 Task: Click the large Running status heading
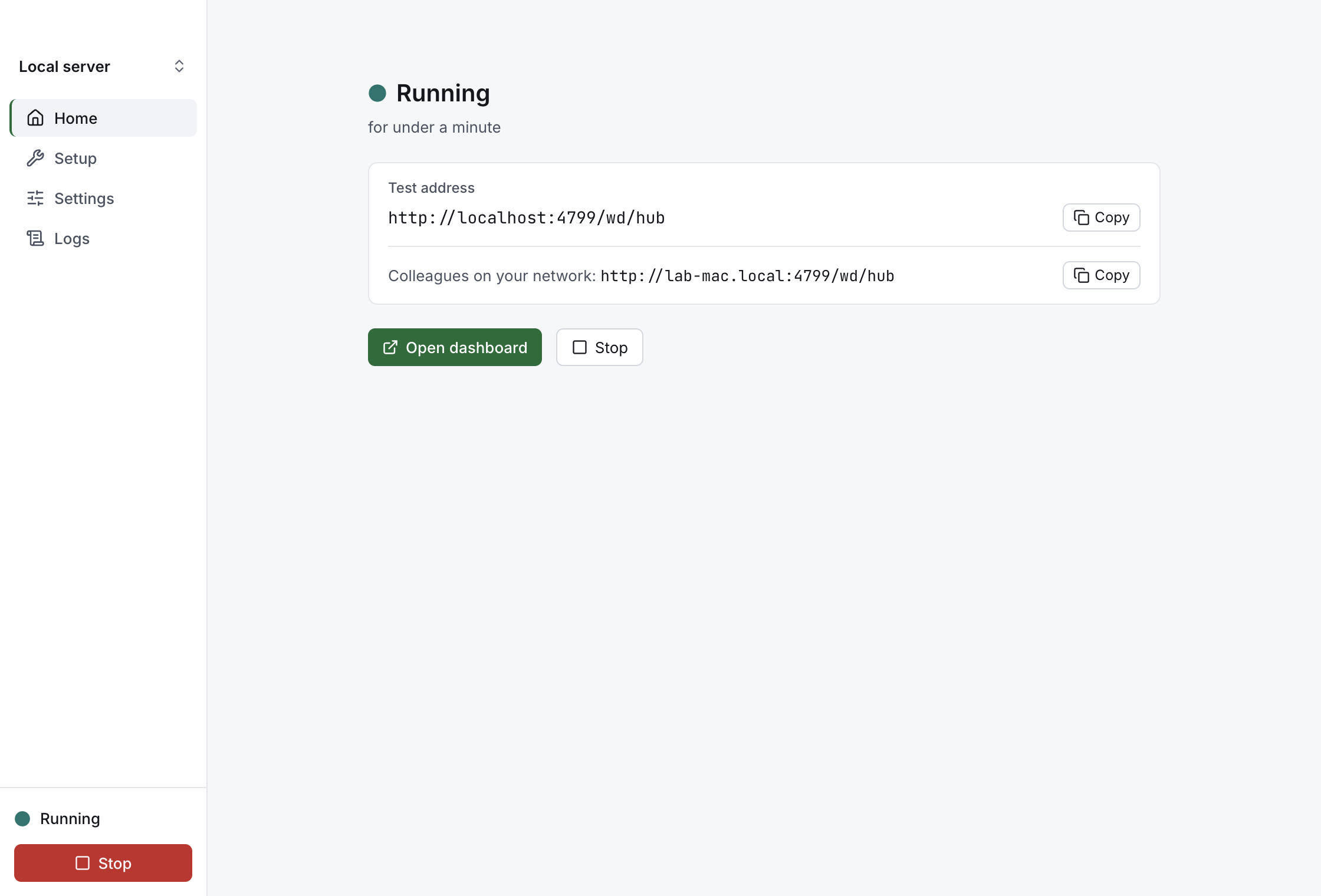point(443,93)
